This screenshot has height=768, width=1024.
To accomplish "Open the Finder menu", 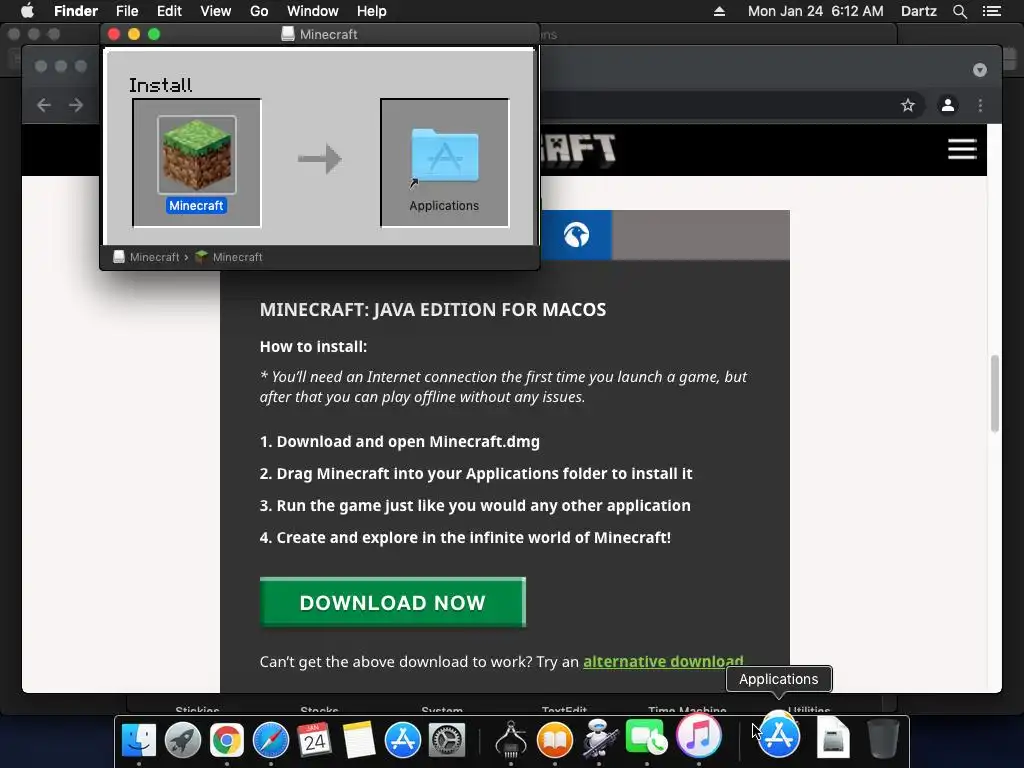I will (76, 11).
